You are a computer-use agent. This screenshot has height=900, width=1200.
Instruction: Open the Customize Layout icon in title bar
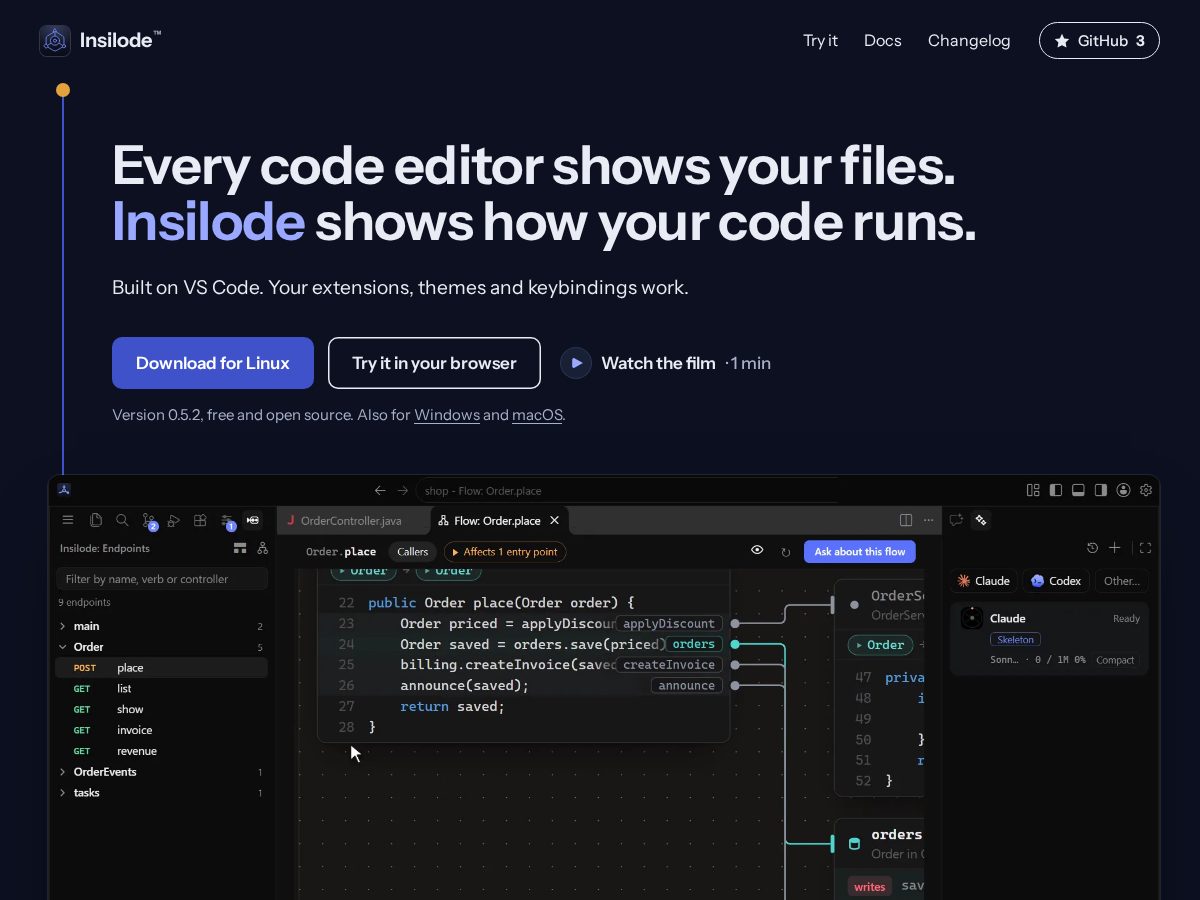click(x=1033, y=490)
